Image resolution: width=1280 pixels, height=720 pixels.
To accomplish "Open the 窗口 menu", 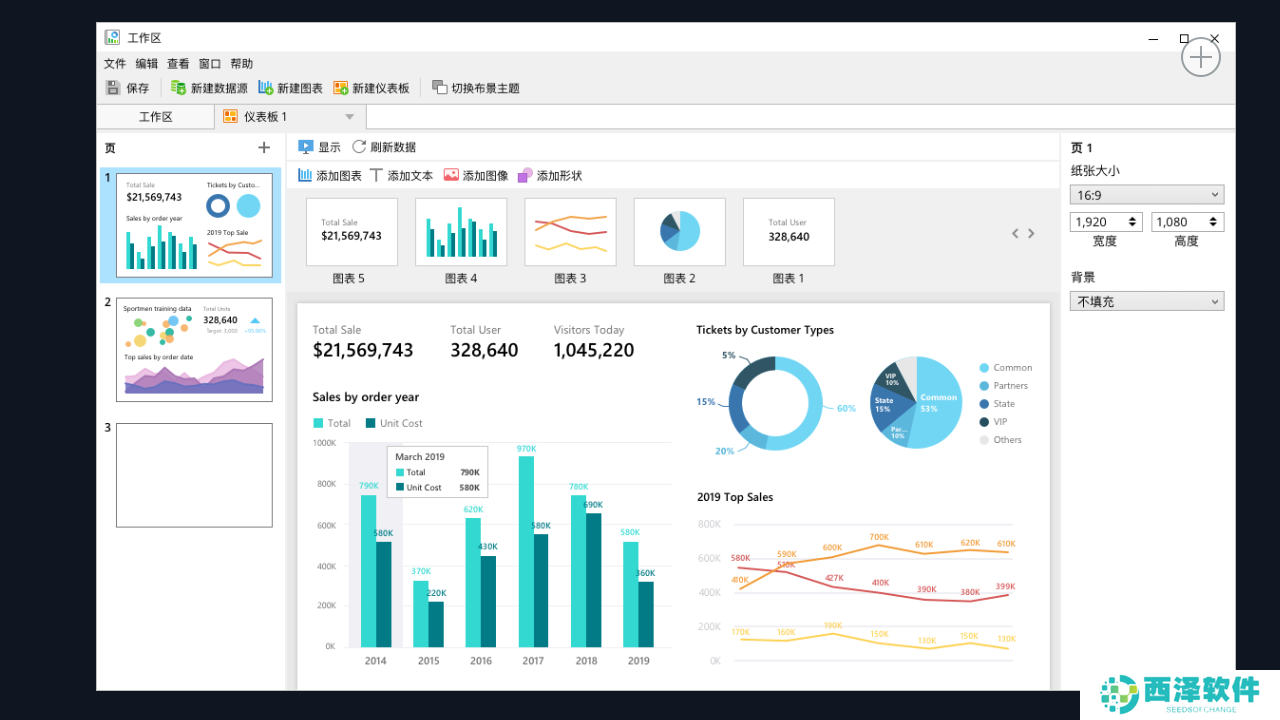I will pos(210,63).
